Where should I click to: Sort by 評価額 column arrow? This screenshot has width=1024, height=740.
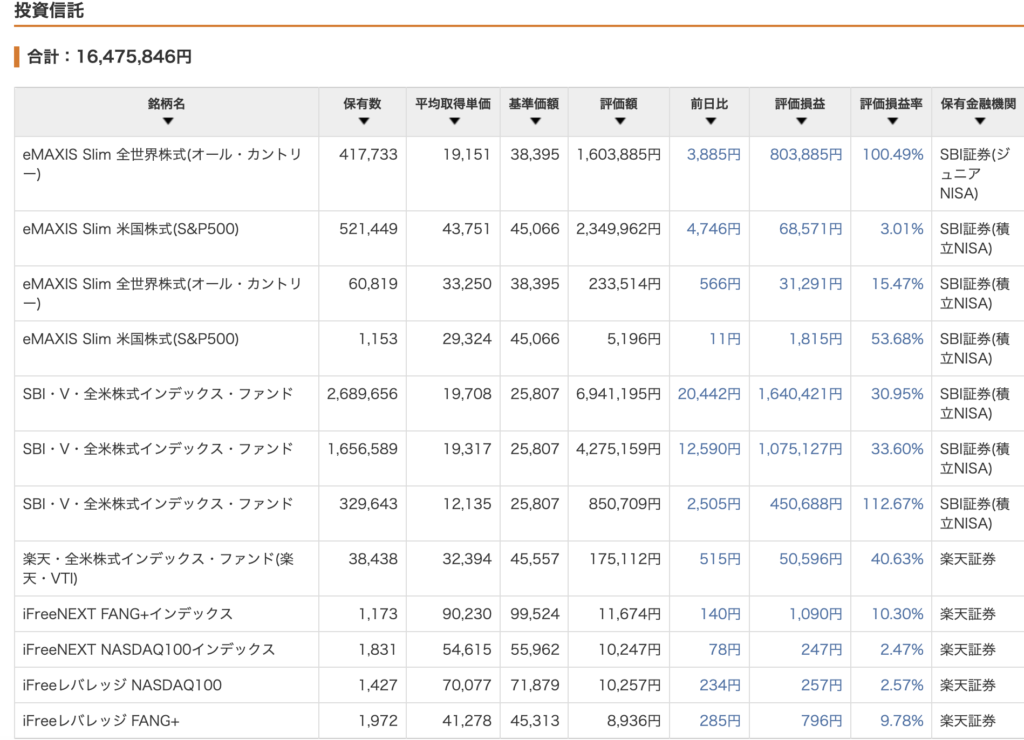pyautogui.click(x=620, y=121)
